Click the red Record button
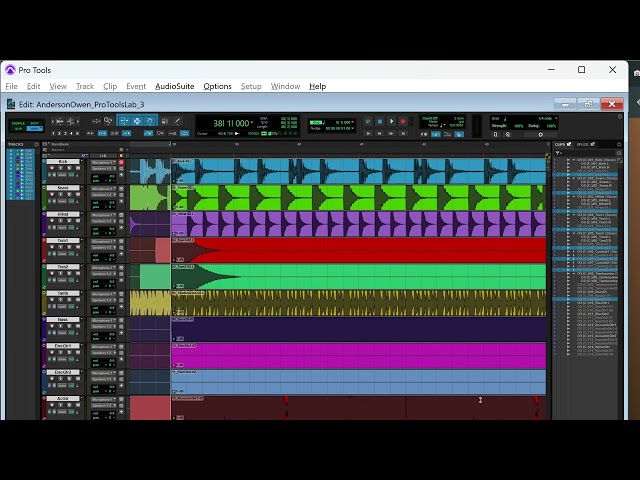Screen dimensions: 640x480 403,121
